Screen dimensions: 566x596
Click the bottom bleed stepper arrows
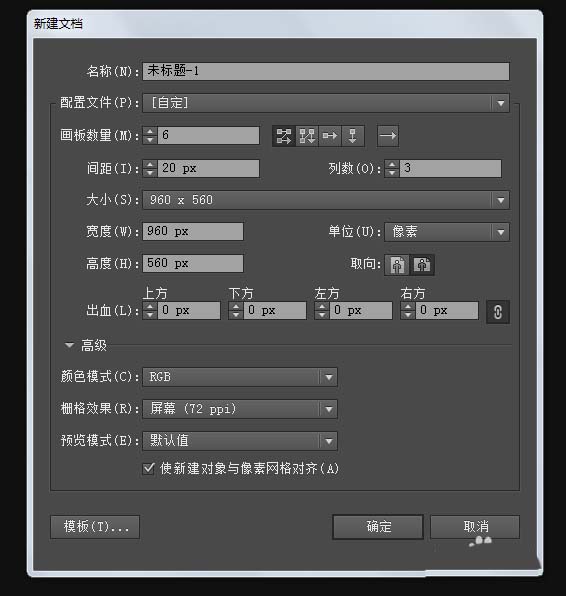(x=236, y=311)
